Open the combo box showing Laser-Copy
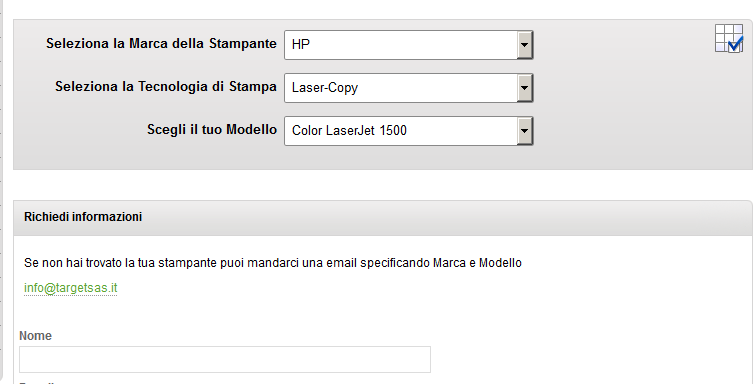This screenshot has height=384, width=754. 409,88
